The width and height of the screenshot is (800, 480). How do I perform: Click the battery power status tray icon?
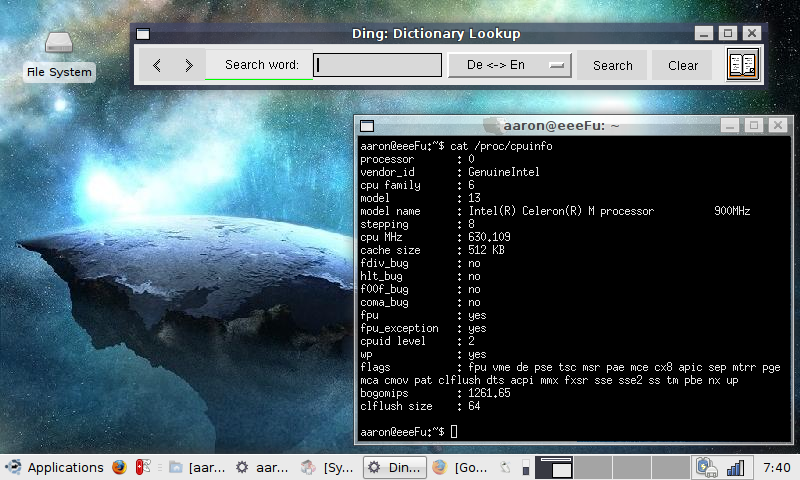tap(707, 467)
